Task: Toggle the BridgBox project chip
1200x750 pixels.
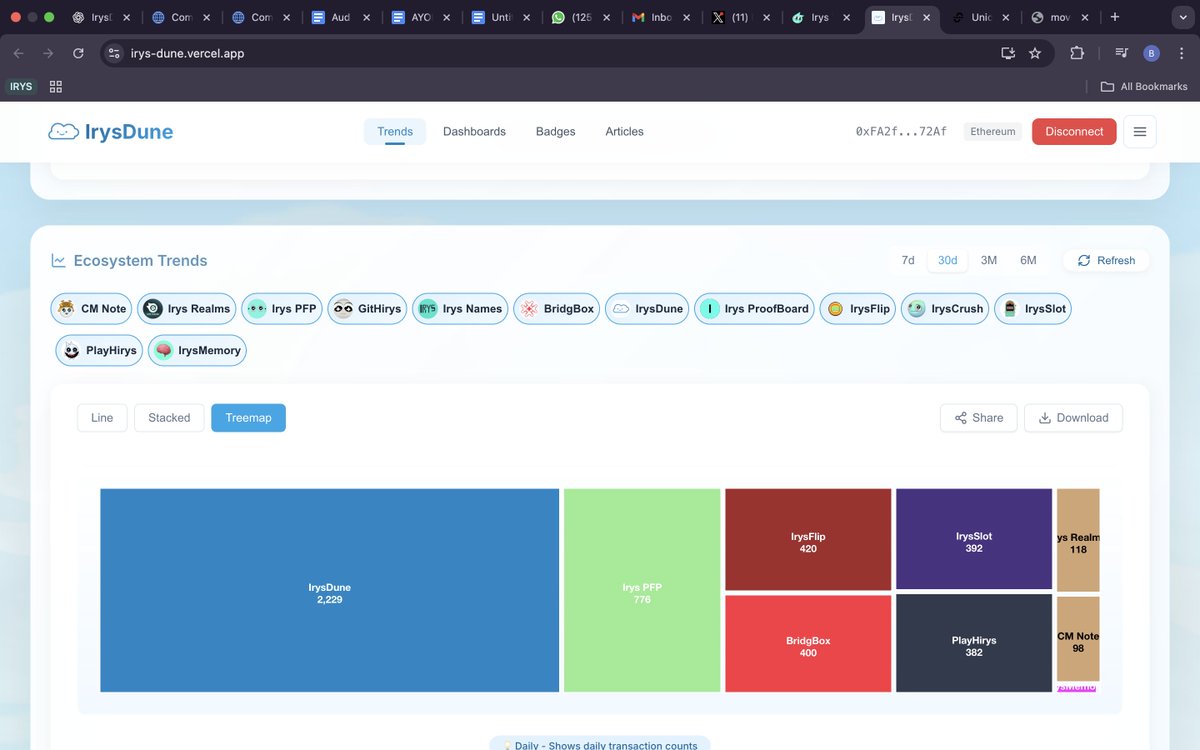Action: click(557, 309)
